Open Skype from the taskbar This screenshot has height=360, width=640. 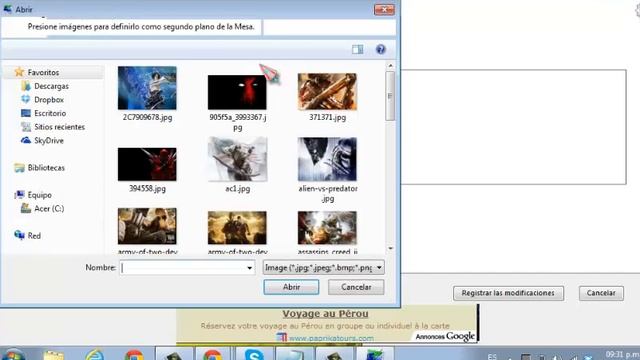pos(254,354)
